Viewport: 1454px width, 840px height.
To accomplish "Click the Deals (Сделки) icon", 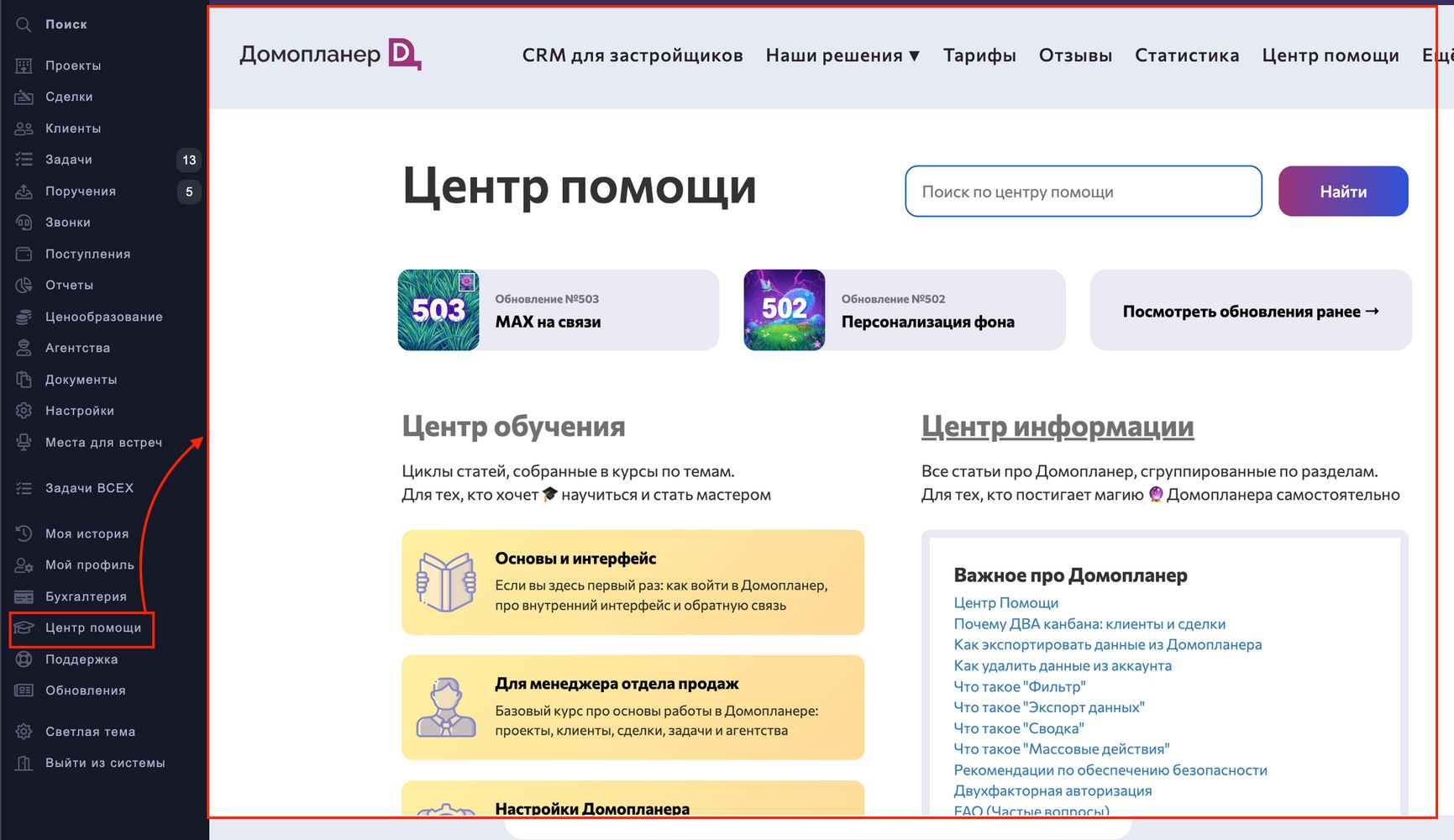I will (x=24, y=97).
